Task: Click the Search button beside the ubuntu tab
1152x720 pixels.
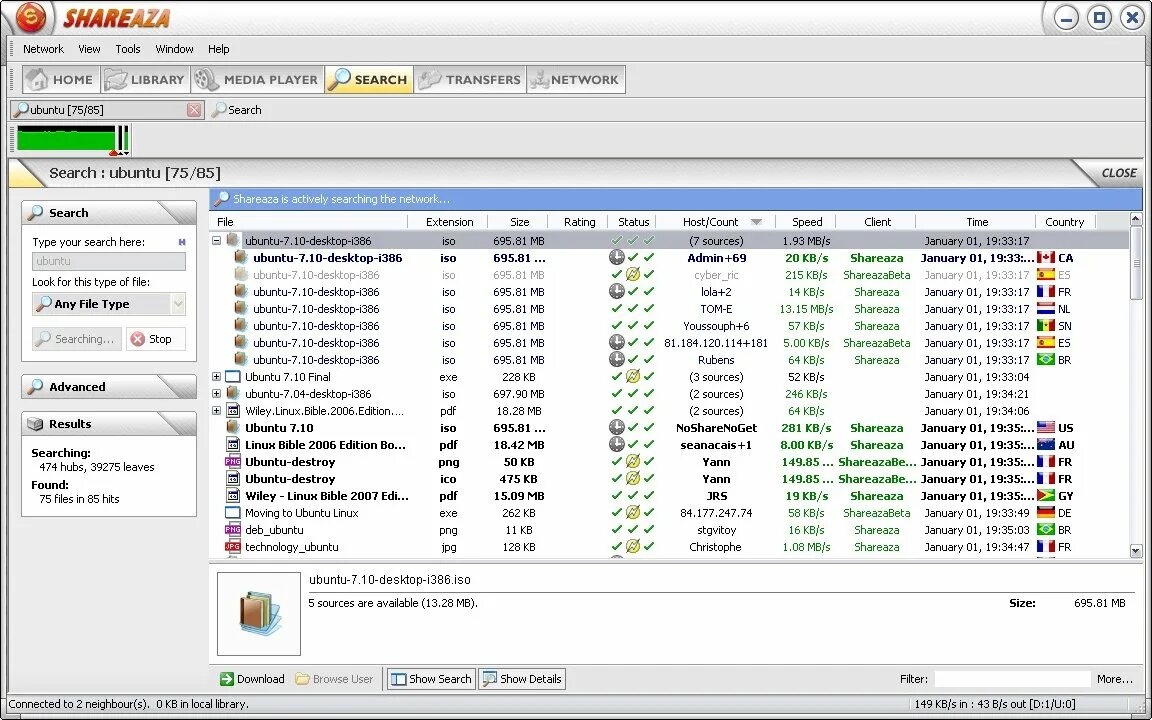Action: 237,109
